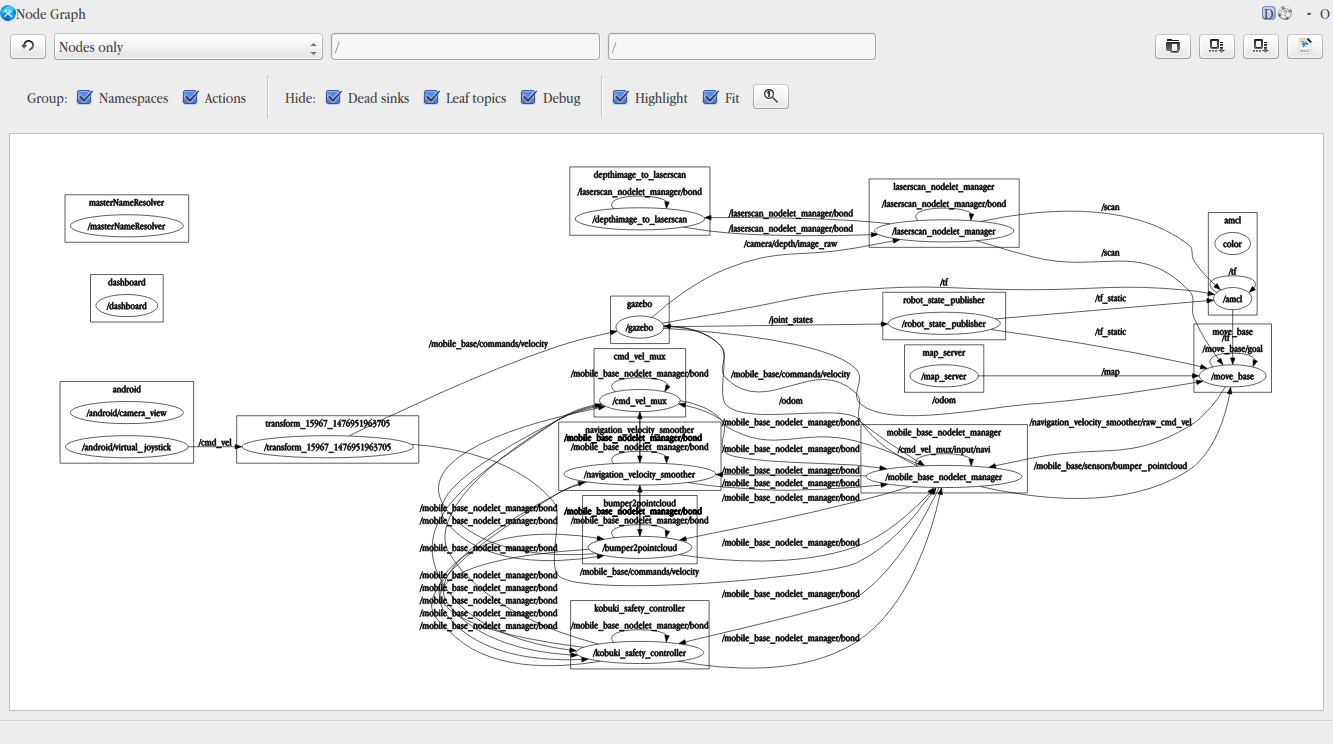Click the /map_server node in the graph

pyautogui.click(x=944, y=378)
